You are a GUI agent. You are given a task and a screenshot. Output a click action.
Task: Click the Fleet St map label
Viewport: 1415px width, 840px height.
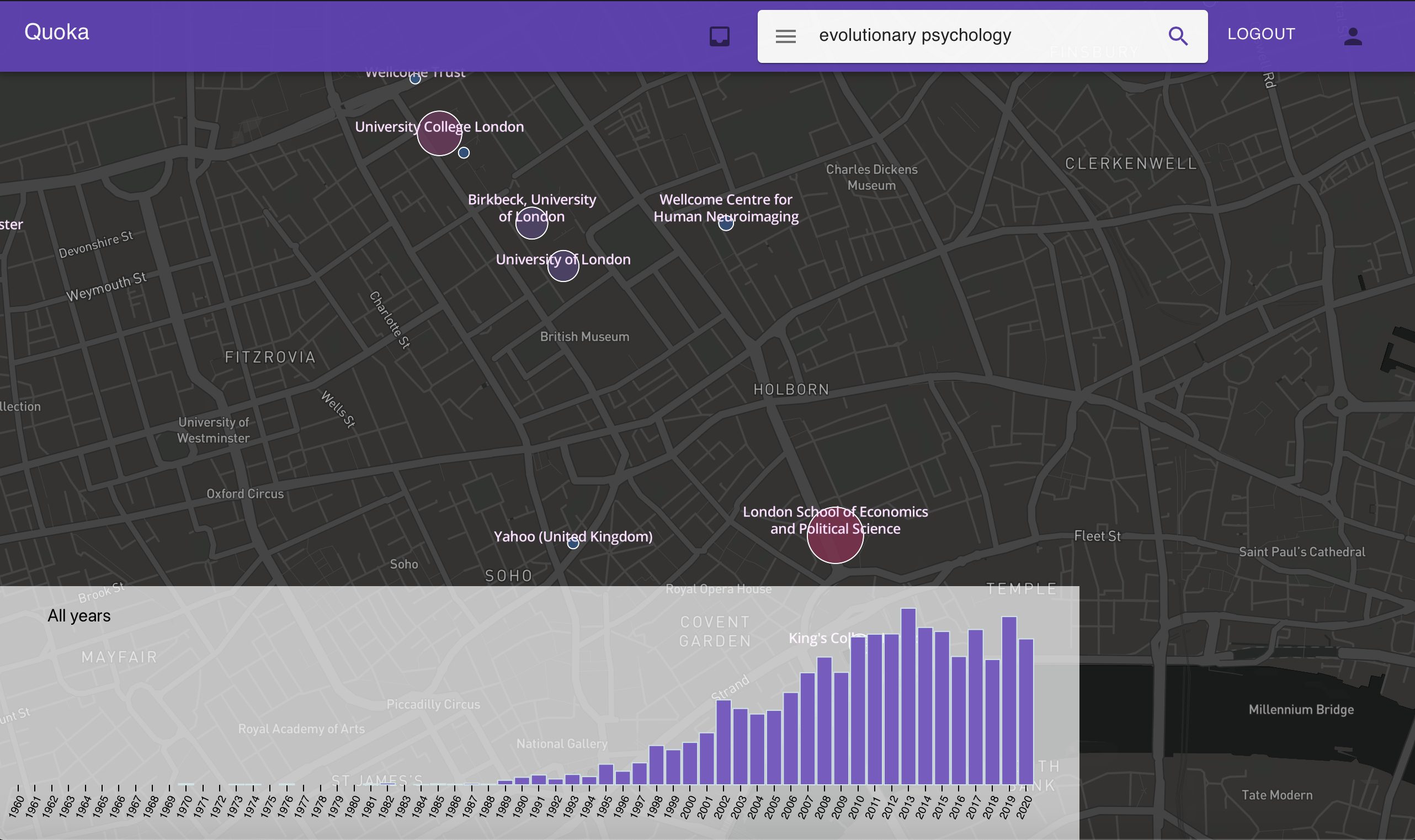click(x=1097, y=536)
